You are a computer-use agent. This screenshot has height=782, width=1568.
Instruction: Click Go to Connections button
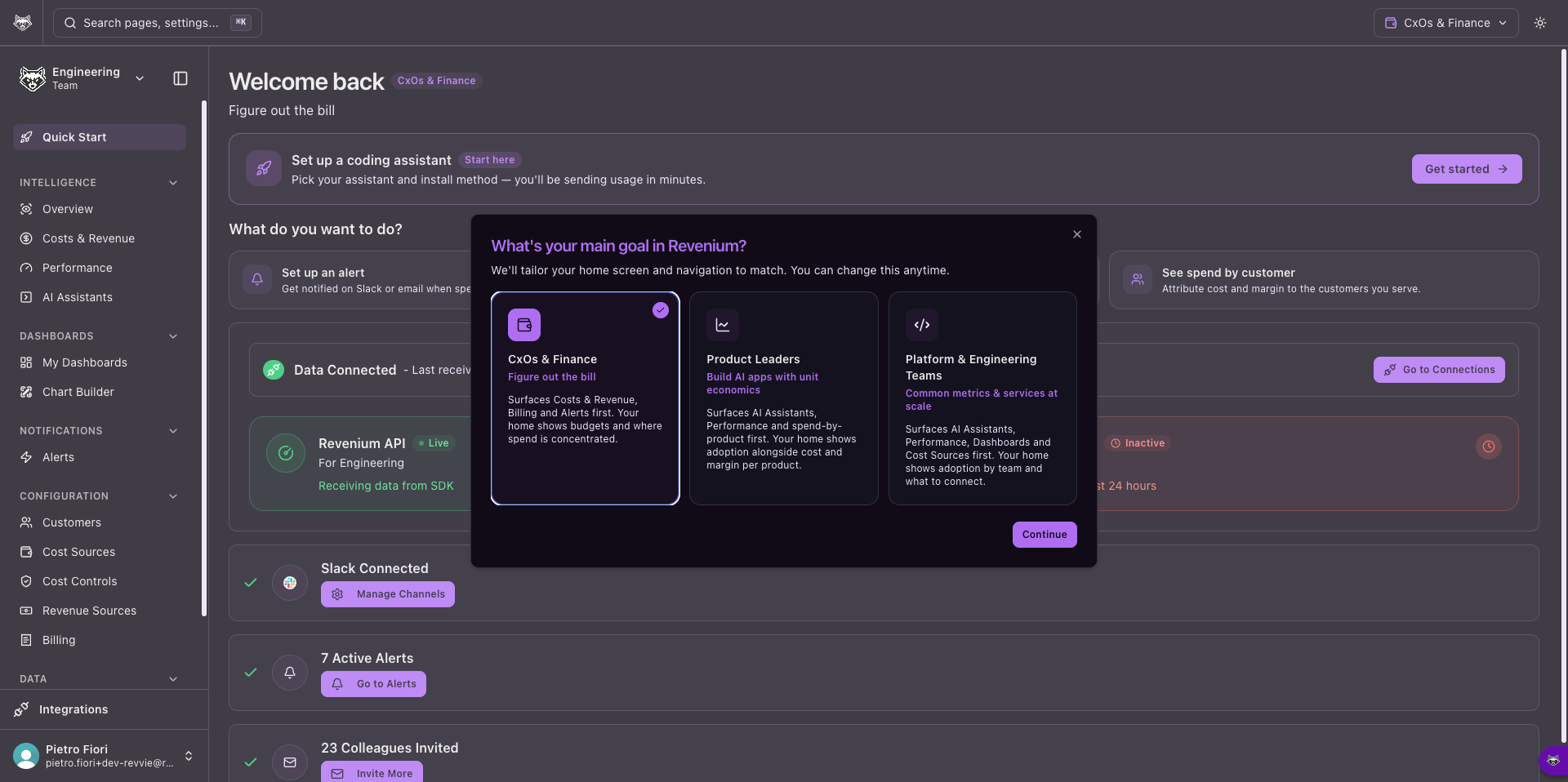pos(1439,370)
